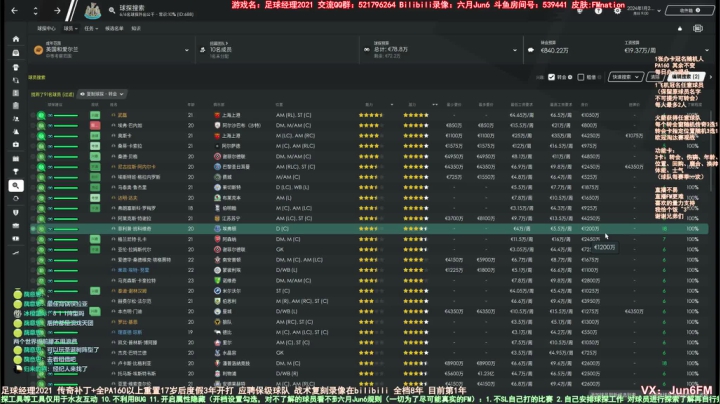This screenshot has height=404, width=720.
Task: Tick the select circle on 巴黎圣日耳曼 row
Action: tap(33, 167)
